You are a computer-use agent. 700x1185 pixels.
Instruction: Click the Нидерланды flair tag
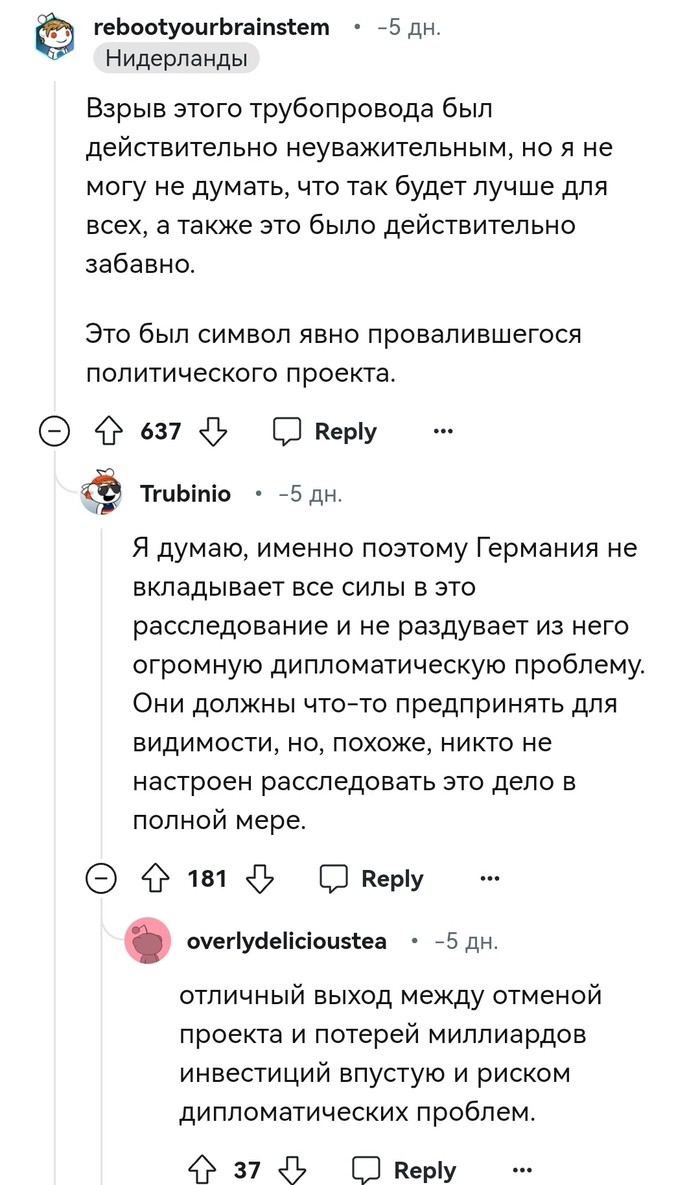(x=175, y=60)
